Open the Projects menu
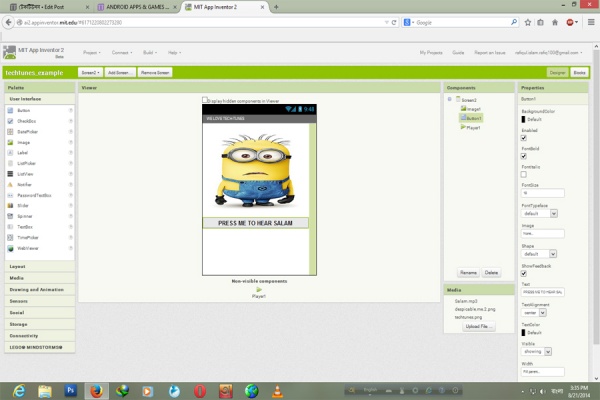 pyautogui.click(x=91, y=51)
